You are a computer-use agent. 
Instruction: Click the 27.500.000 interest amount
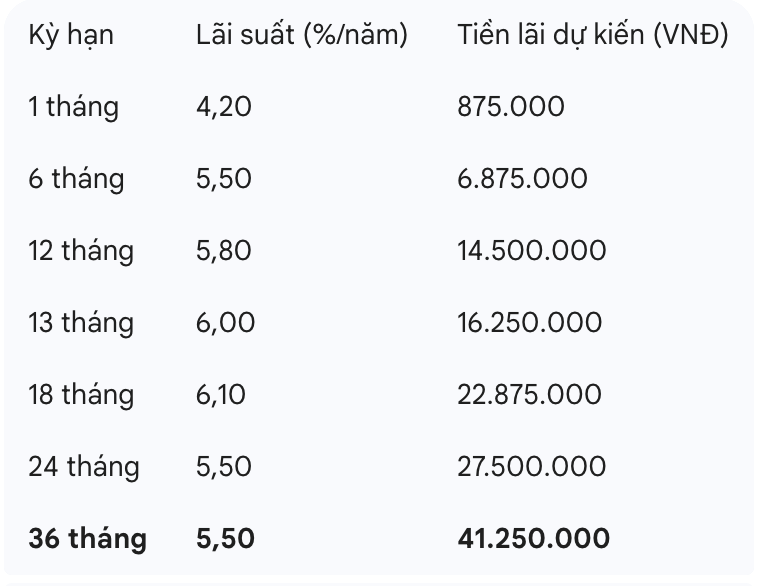pos(532,467)
